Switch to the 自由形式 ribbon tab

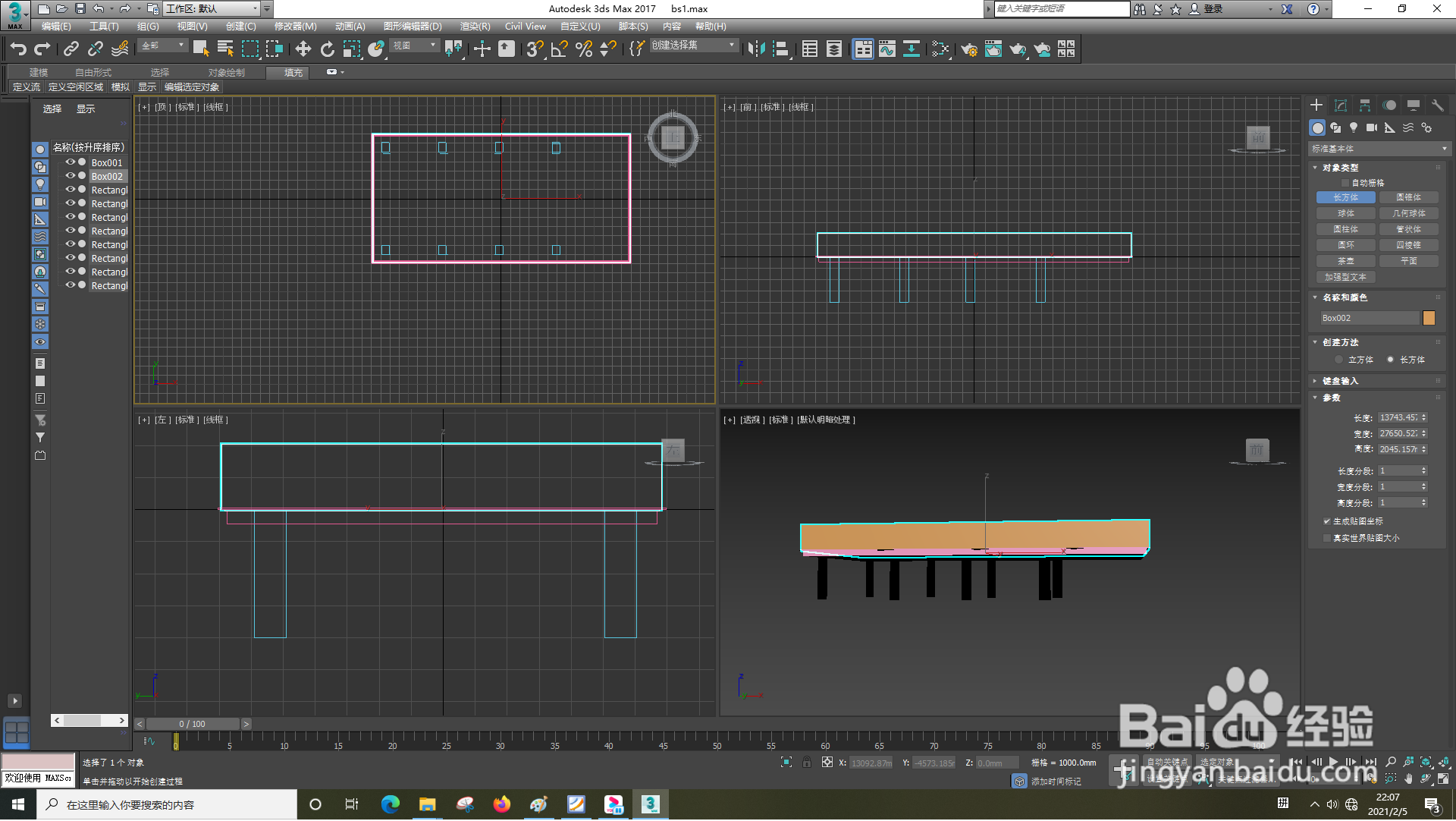pos(93,73)
